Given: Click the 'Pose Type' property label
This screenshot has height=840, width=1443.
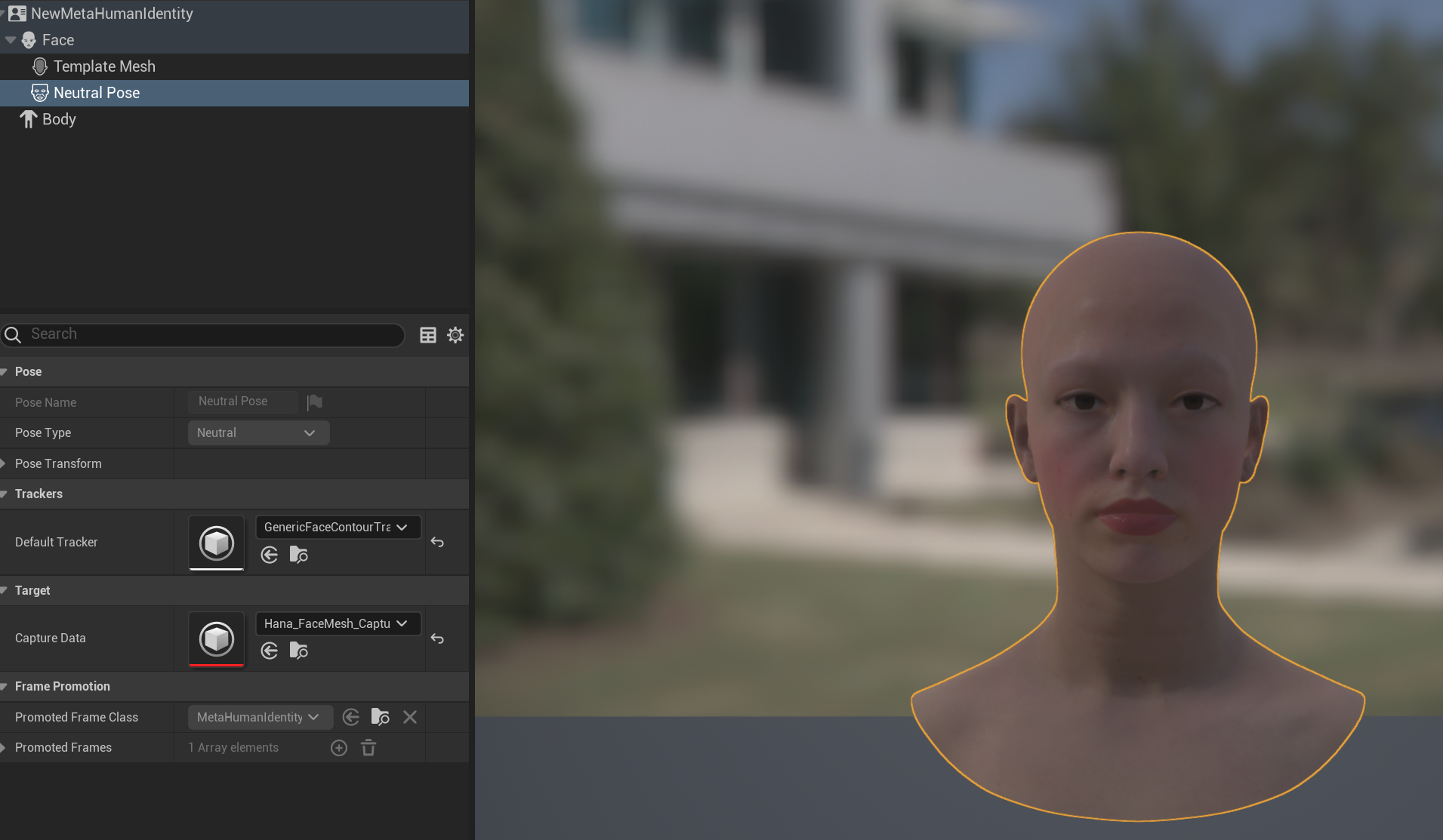Looking at the screenshot, I should [x=43, y=432].
